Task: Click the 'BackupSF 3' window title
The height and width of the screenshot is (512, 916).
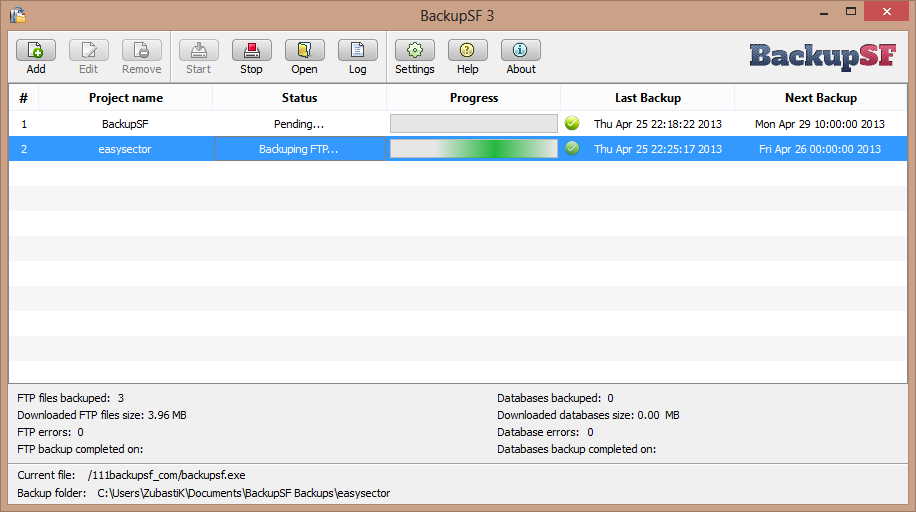Action: tap(457, 16)
